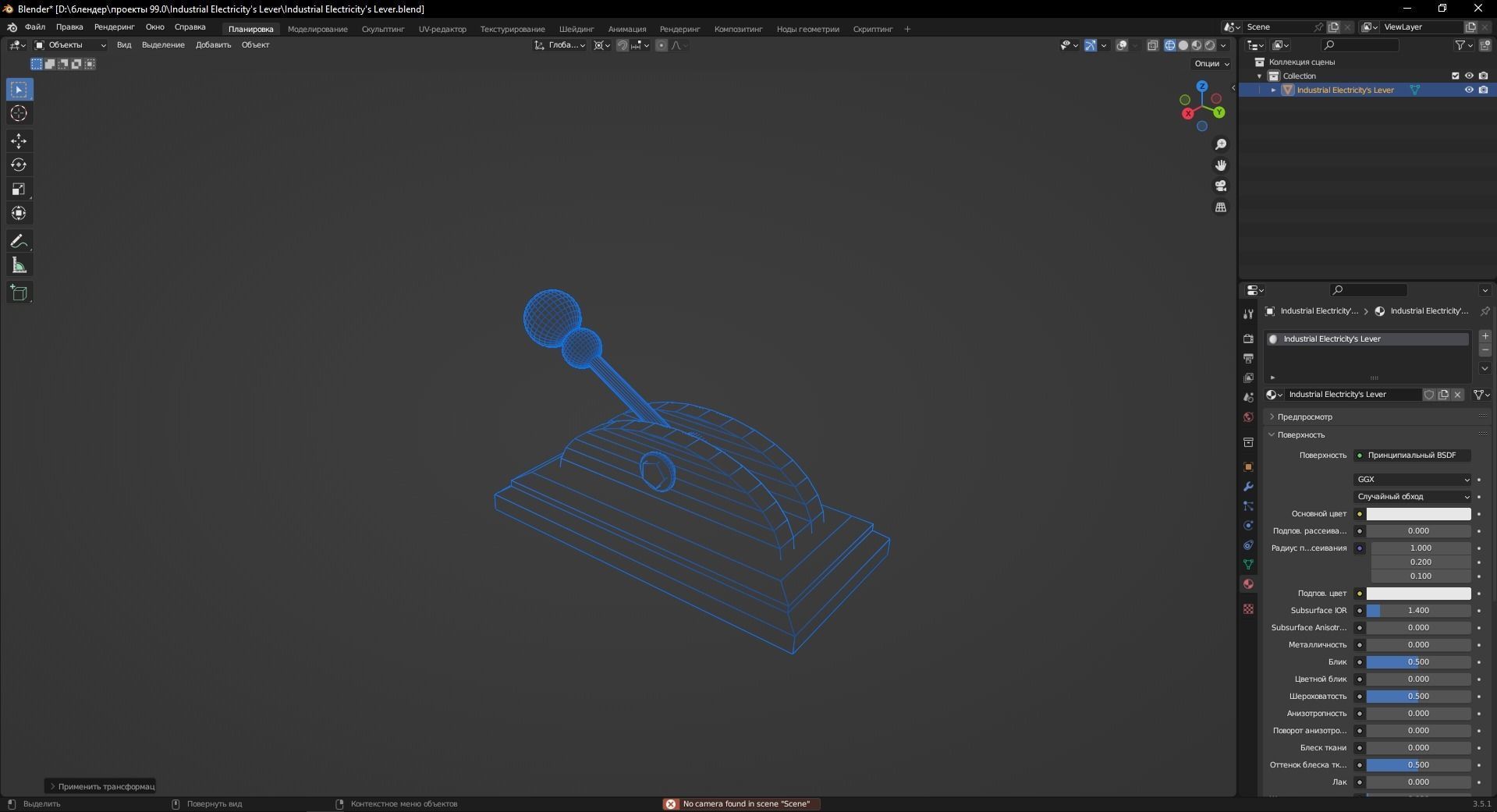Switch to the UV-редактор workspace tab
The image size is (1497, 812).
[442, 29]
